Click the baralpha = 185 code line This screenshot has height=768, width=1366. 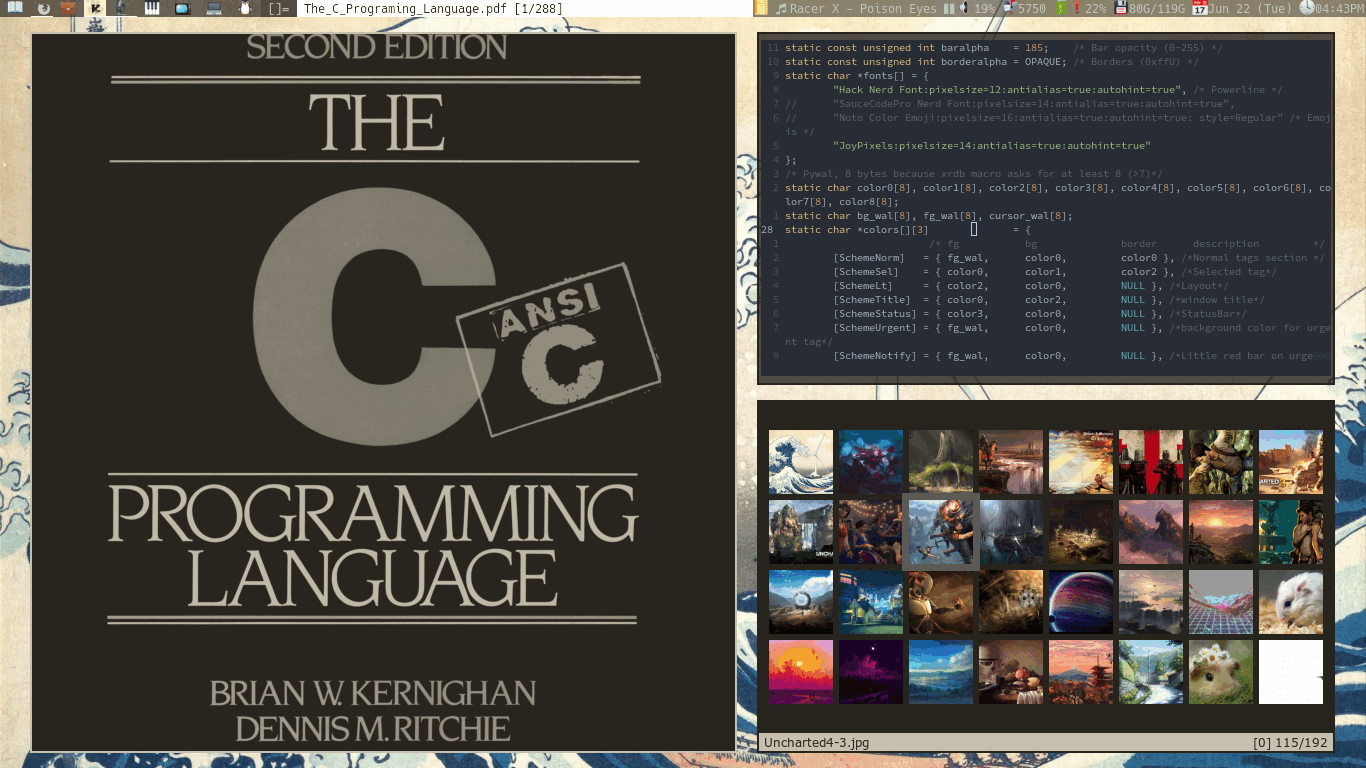1003,48
